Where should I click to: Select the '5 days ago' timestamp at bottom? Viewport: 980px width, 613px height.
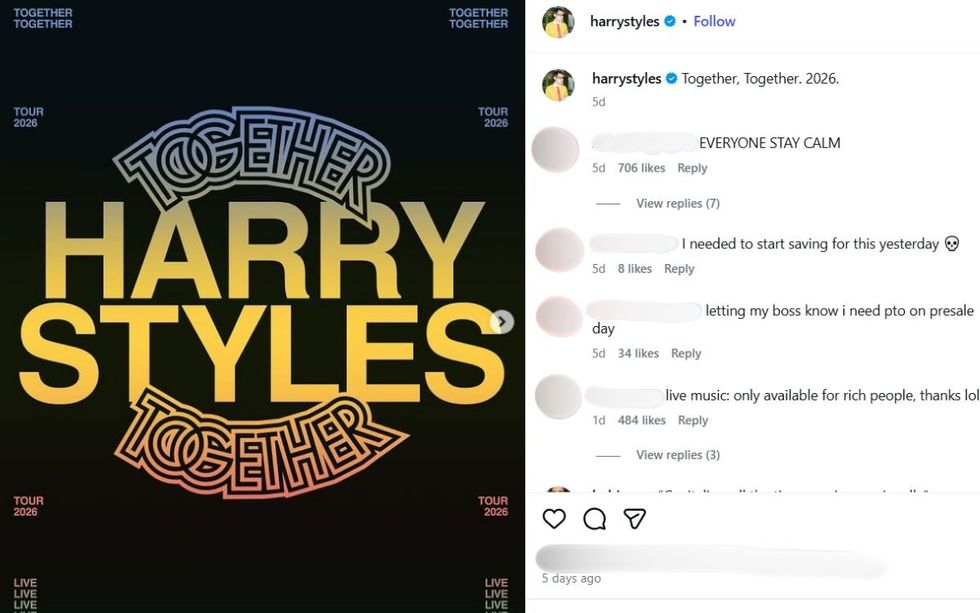click(572, 578)
